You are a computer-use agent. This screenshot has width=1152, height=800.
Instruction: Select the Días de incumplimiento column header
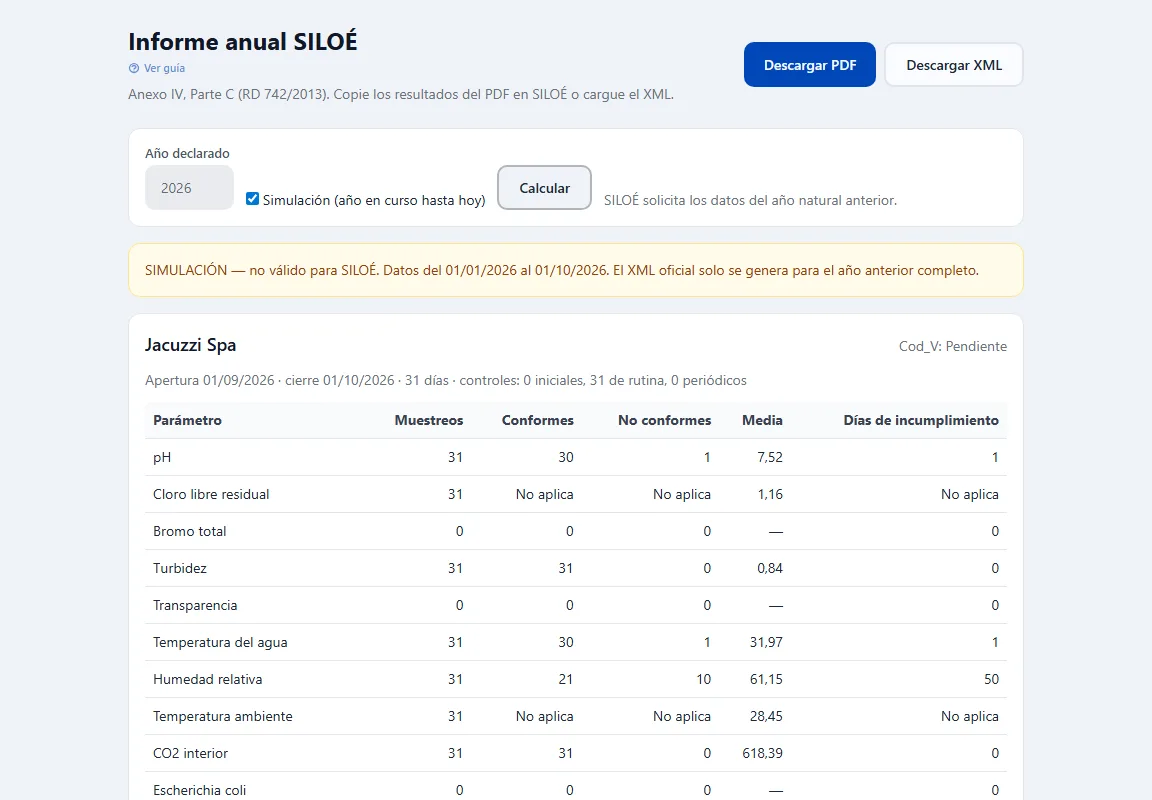921,420
